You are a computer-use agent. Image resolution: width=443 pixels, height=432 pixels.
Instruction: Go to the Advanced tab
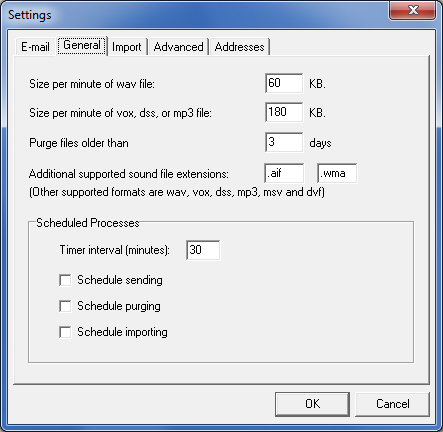pos(178,47)
